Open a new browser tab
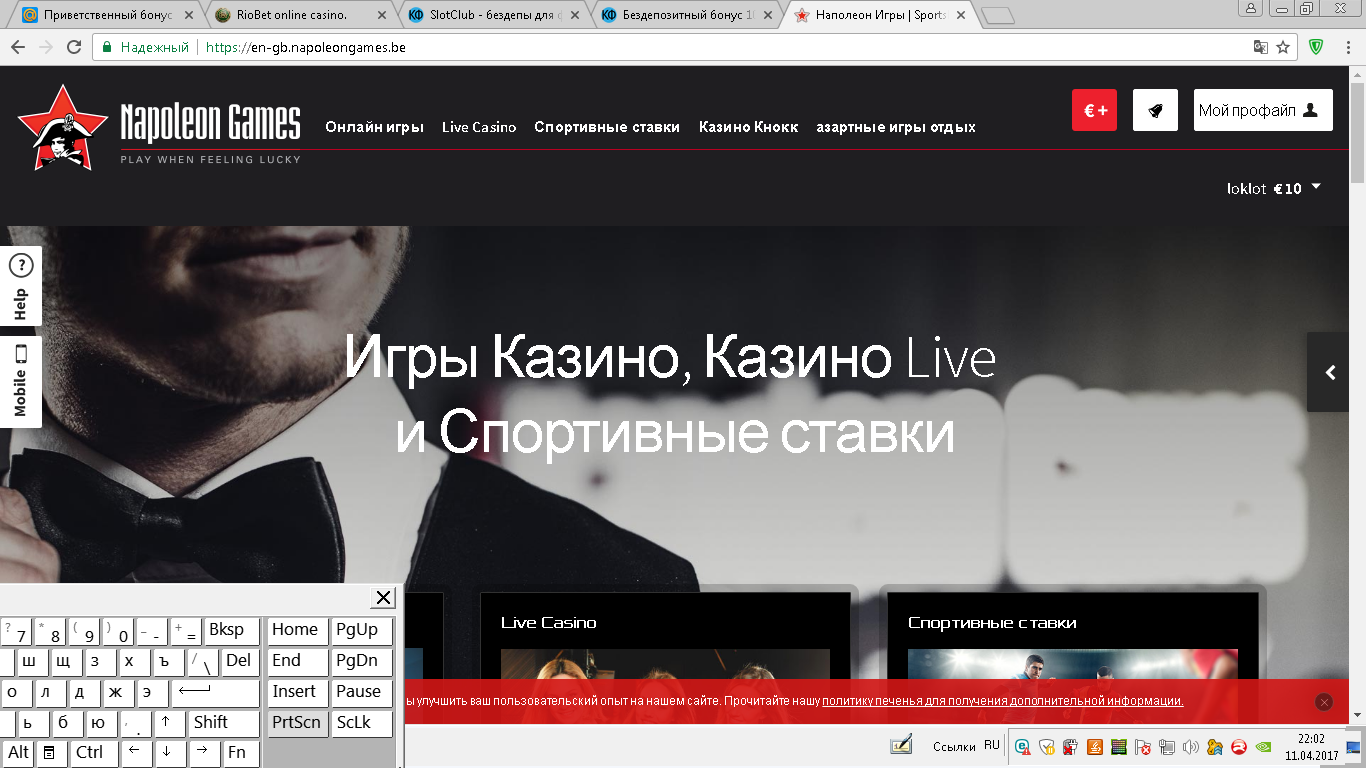 coord(997,16)
